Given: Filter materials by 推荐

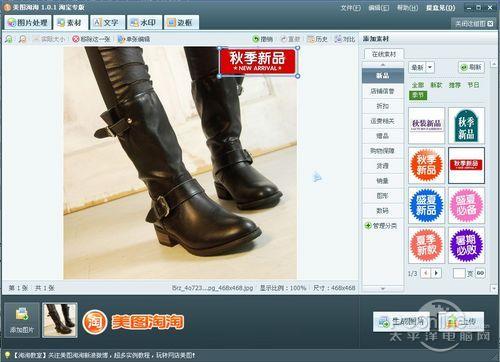Looking at the screenshot, I should click(455, 85).
